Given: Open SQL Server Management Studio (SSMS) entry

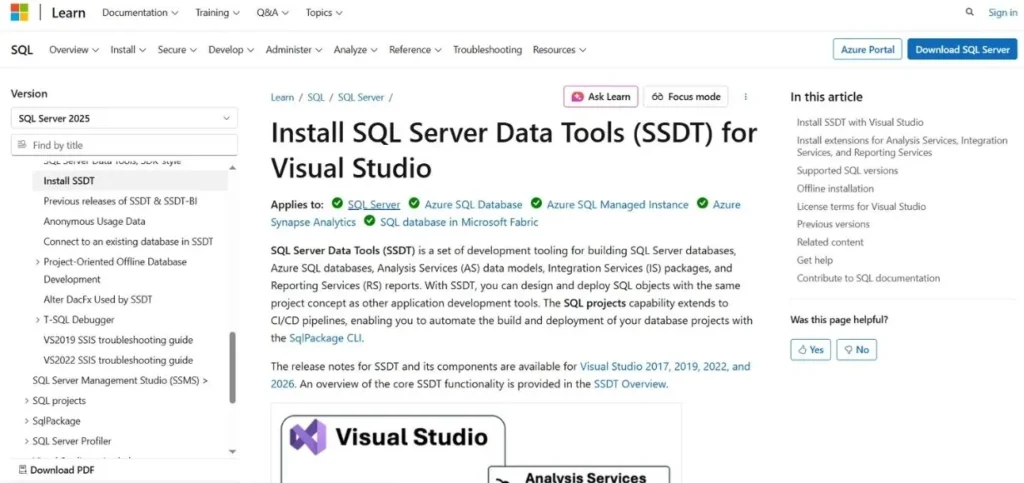Looking at the screenshot, I should coord(120,380).
